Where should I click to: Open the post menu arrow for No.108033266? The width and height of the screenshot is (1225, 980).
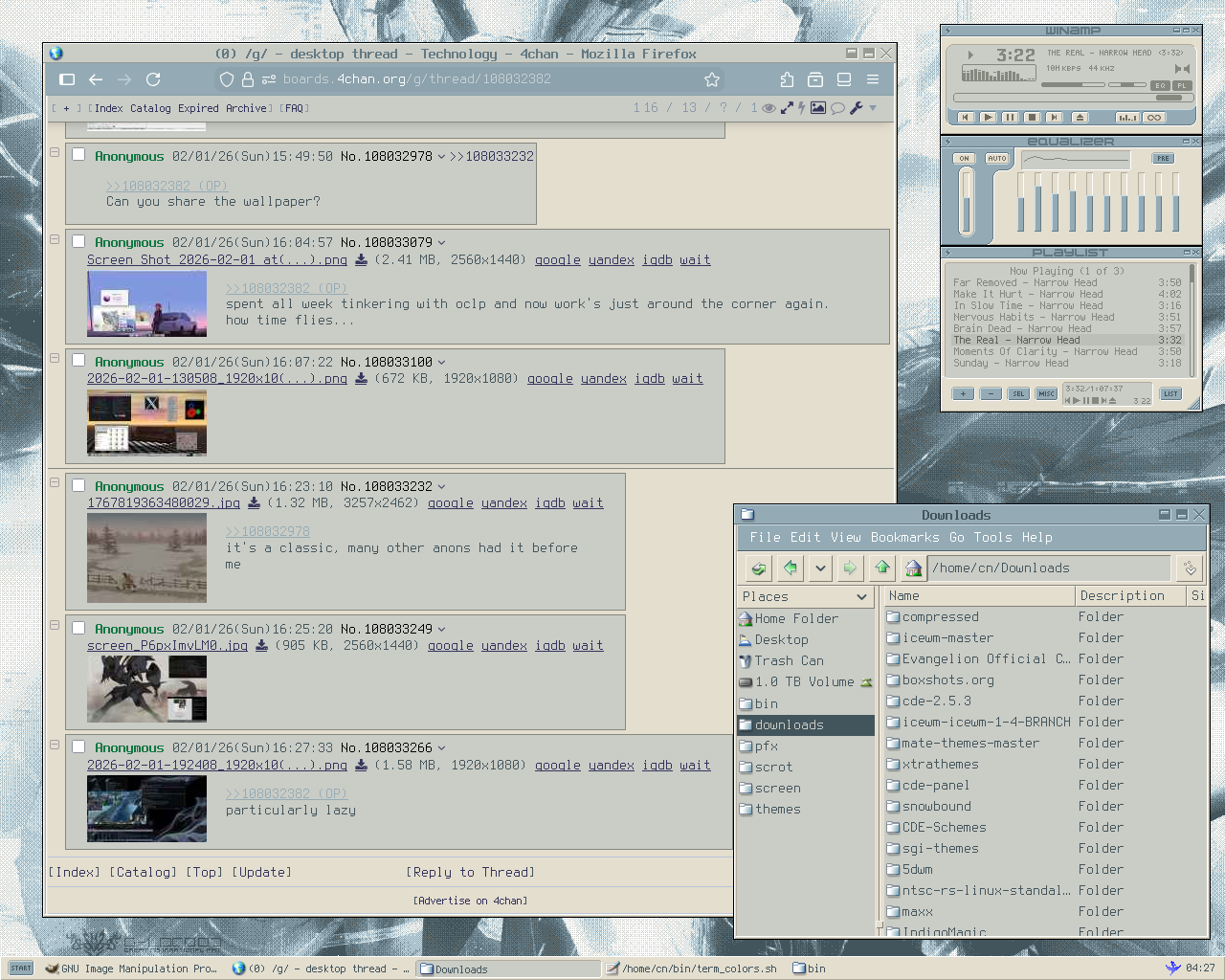pos(441,748)
